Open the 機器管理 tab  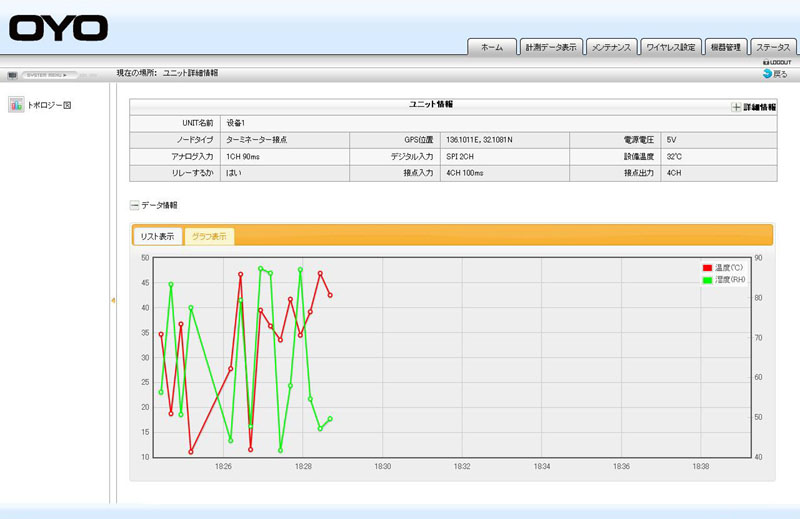(x=726, y=47)
